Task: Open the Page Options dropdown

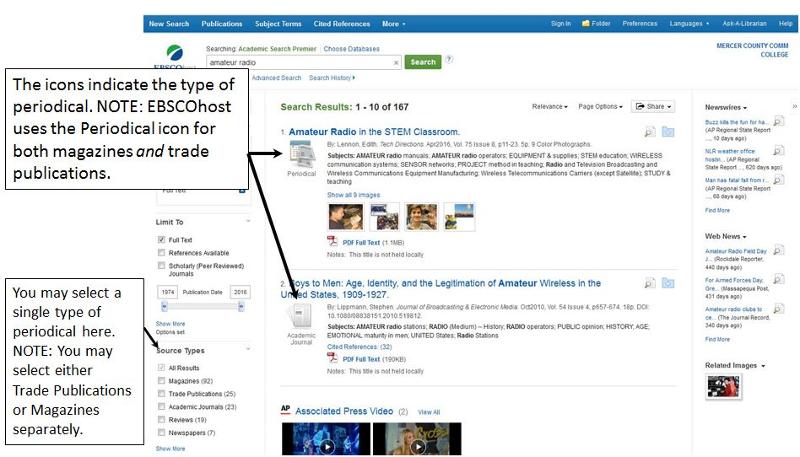Action: pyautogui.click(x=600, y=107)
